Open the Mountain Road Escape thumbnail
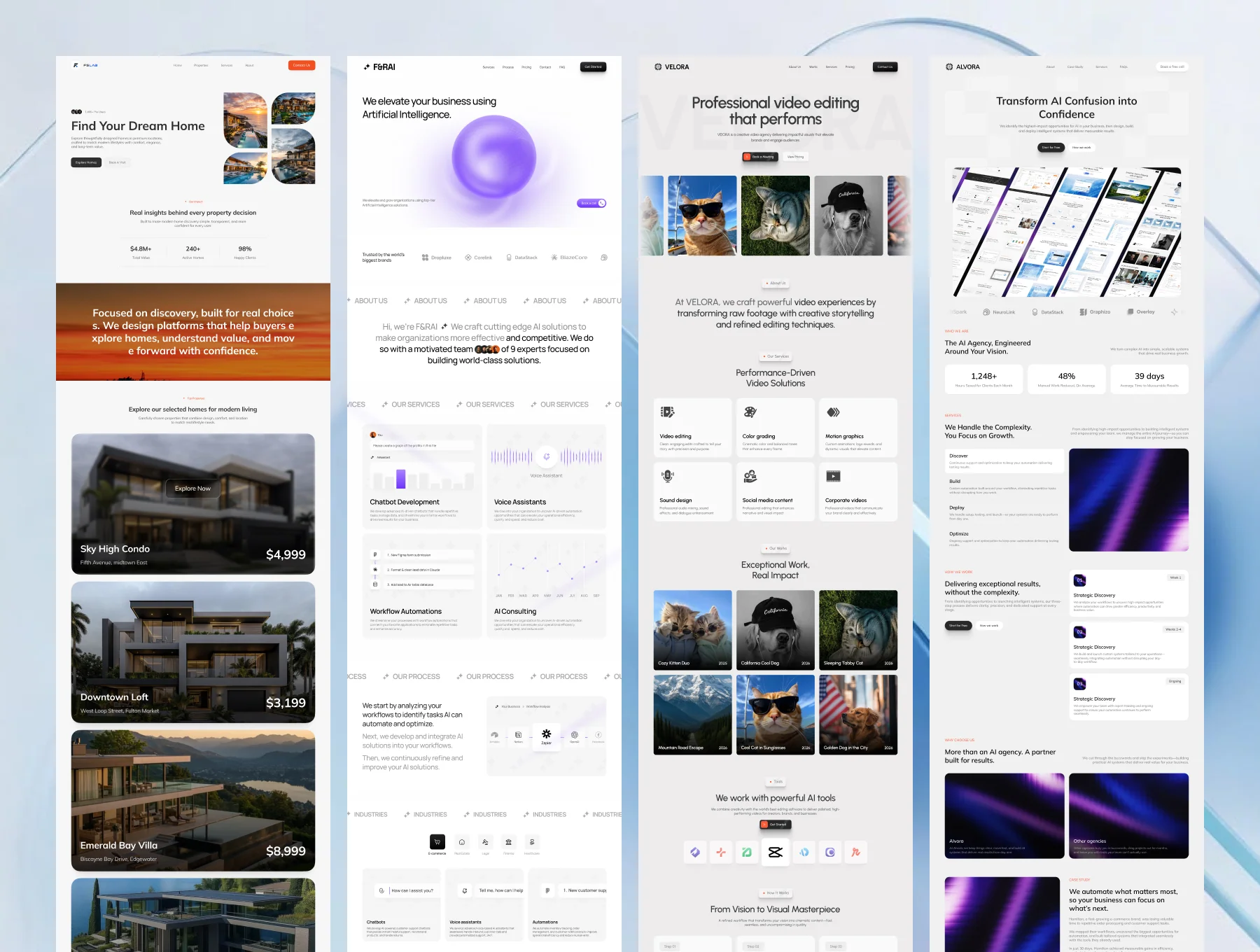The width and height of the screenshot is (1260, 952). [x=693, y=715]
